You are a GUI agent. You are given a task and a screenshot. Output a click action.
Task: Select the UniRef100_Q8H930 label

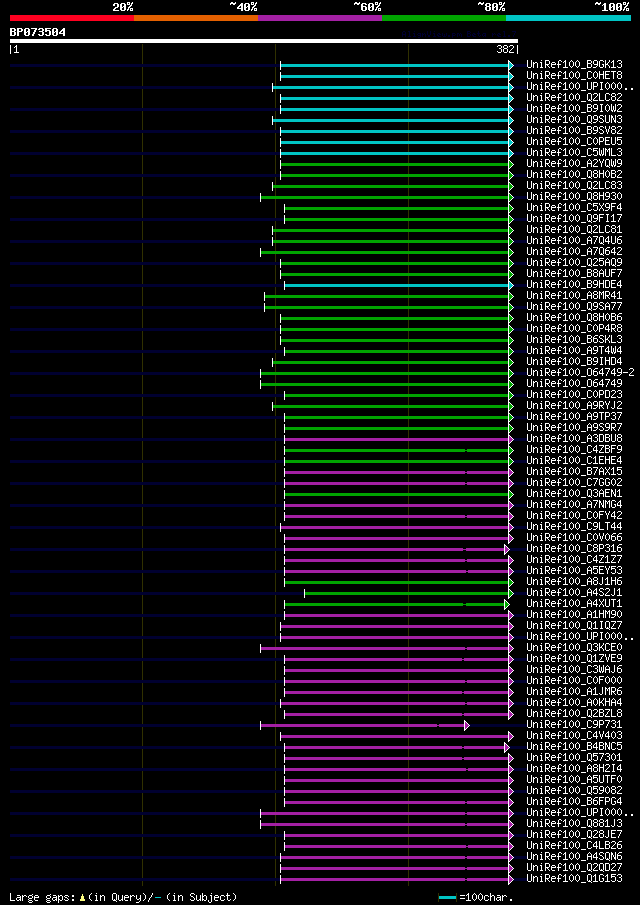[574, 197]
